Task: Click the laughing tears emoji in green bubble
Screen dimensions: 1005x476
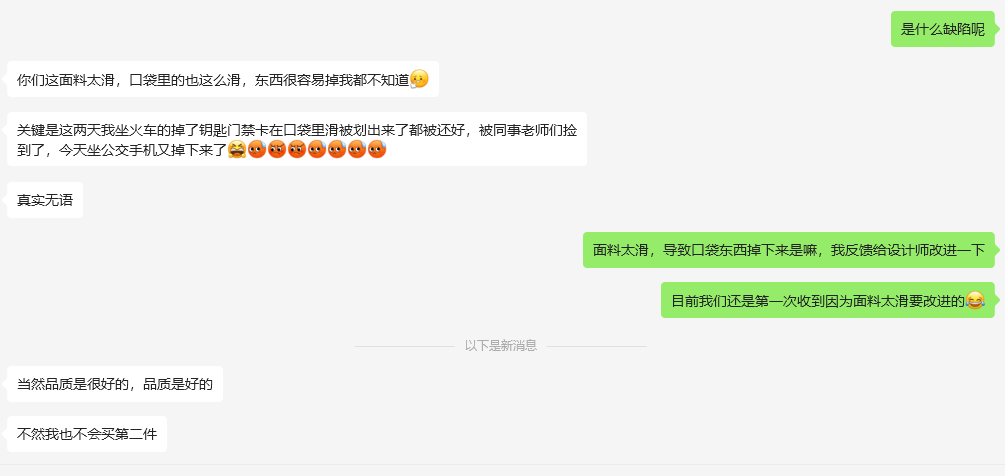Action: pos(975,300)
